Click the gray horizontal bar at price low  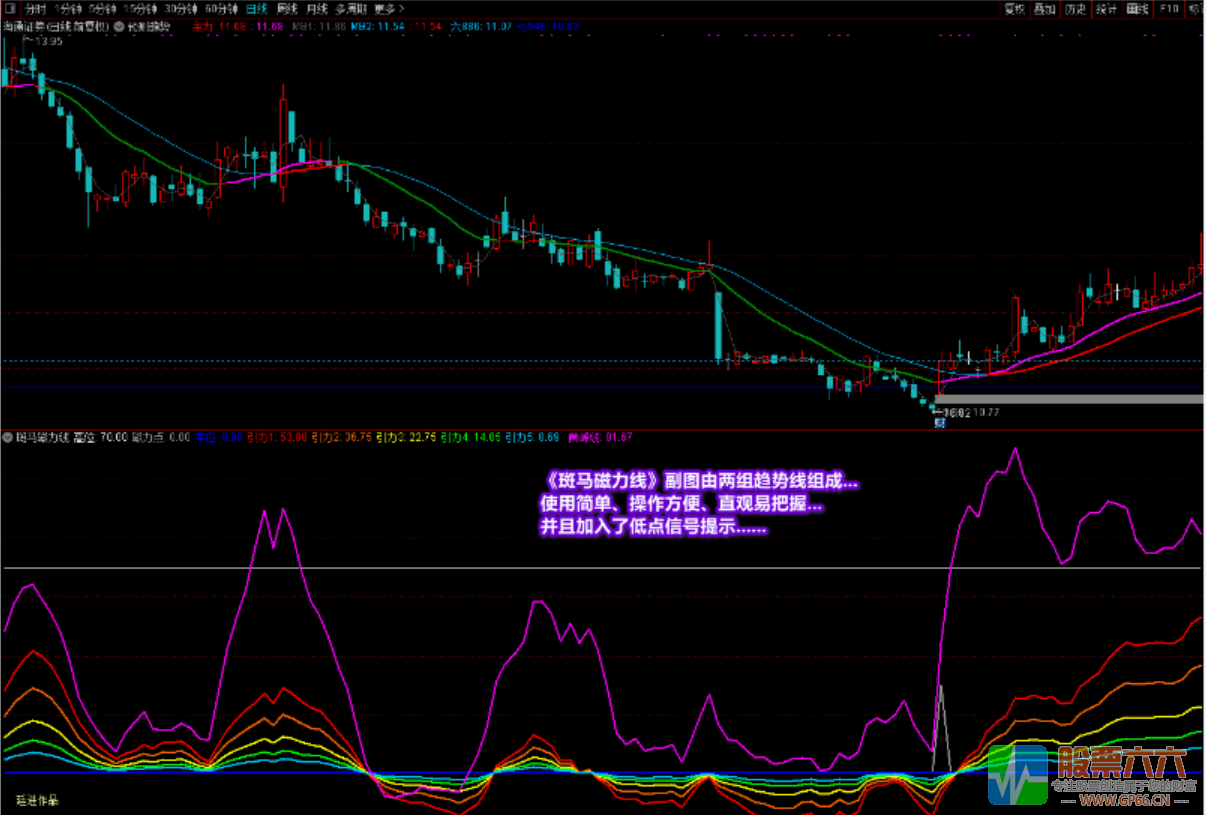click(1068, 399)
